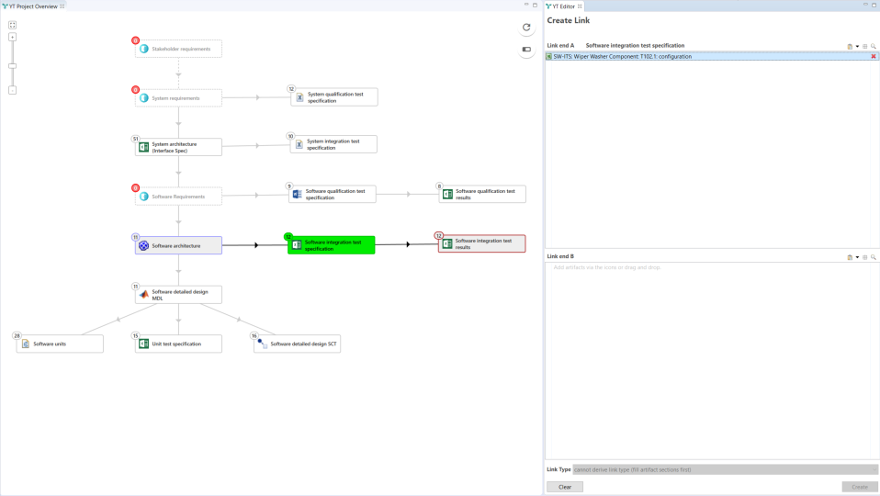
Task: Click the Software integration test results label
Action: pos(484,244)
